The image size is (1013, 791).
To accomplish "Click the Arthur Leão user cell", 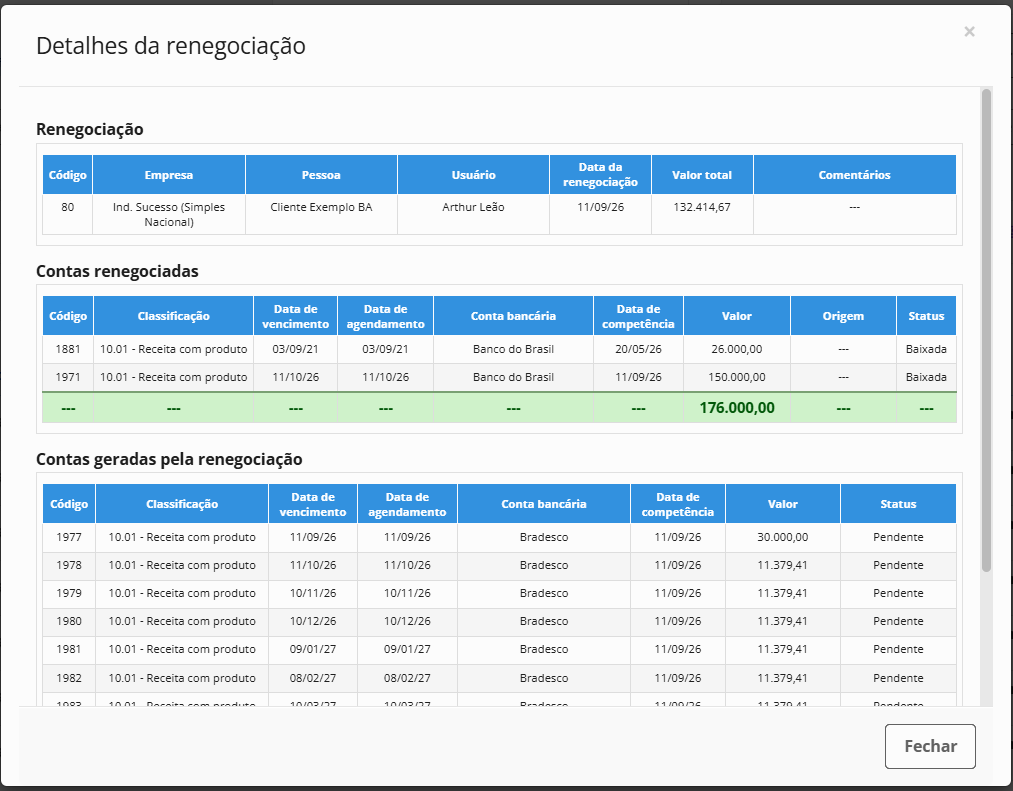I will point(473,214).
